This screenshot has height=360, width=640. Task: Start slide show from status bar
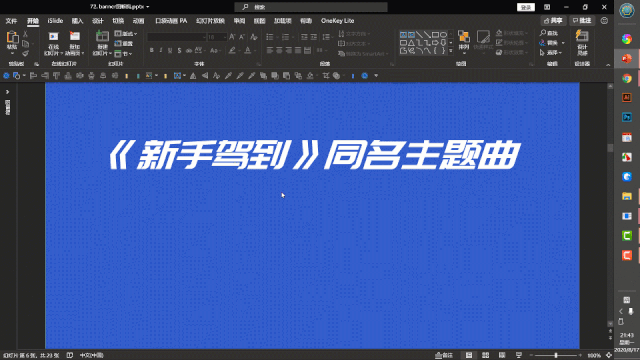click(x=519, y=355)
